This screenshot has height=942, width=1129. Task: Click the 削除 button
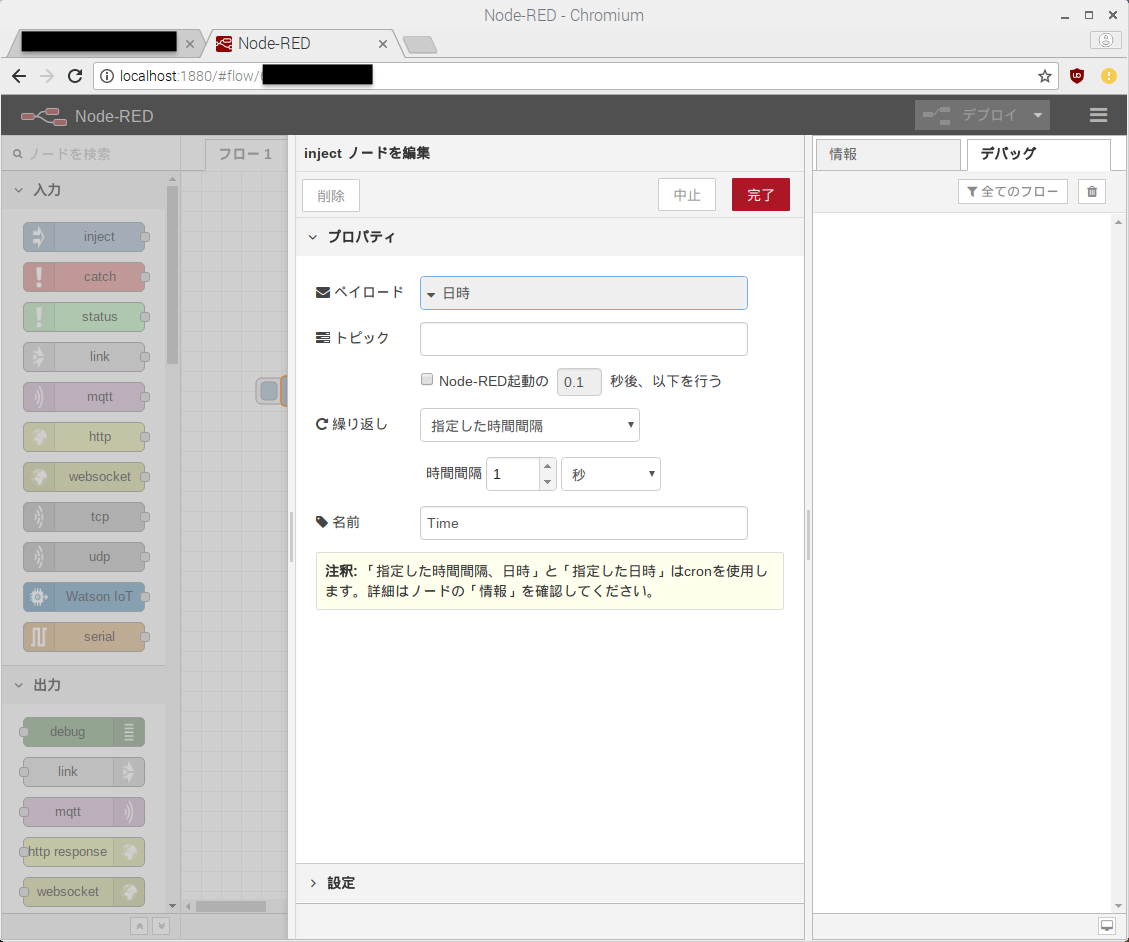[330, 195]
